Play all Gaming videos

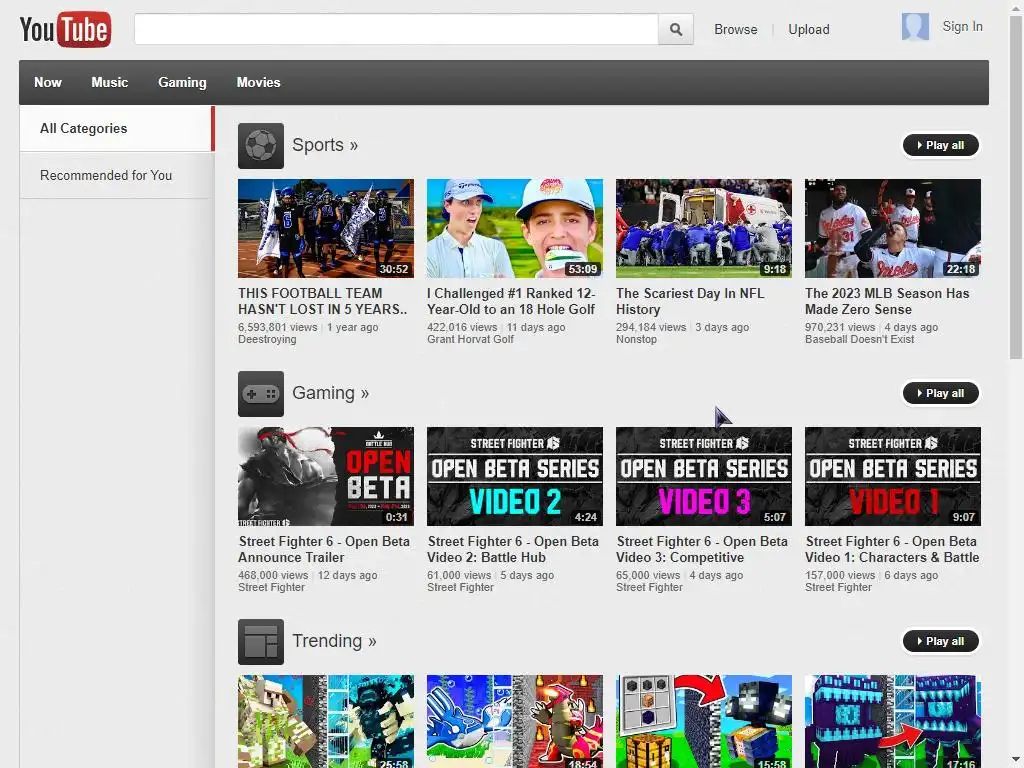(940, 393)
